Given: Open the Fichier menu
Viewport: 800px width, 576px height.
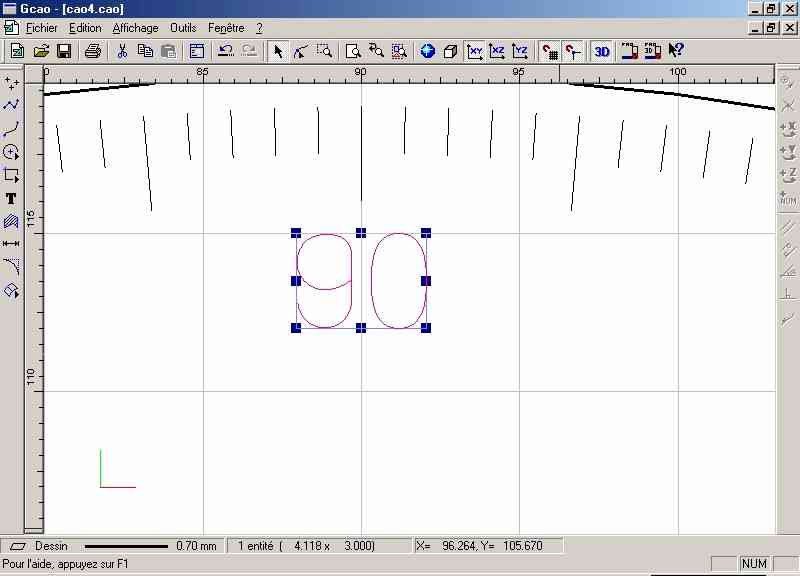Looking at the screenshot, I should pos(41,28).
